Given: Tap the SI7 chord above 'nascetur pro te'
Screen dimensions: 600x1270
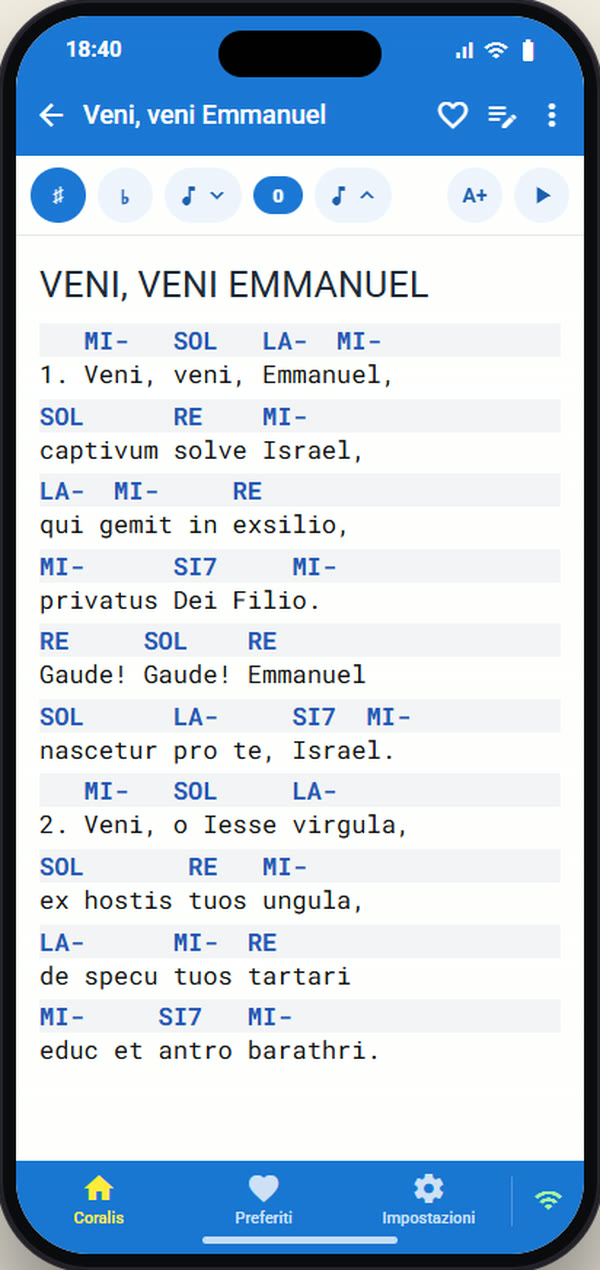Looking at the screenshot, I should [314, 717].
